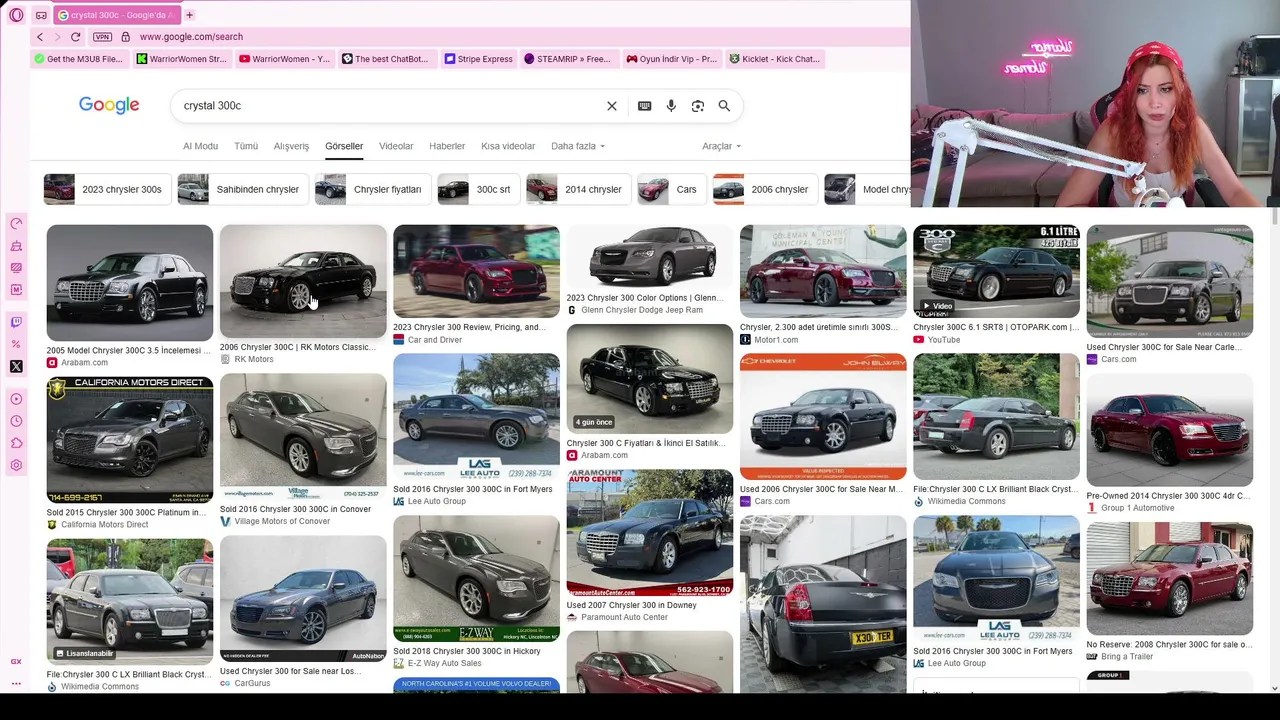Start voice search with microphone
The width and height of the screenshot is (1280, 720).
tap(671, 106)
